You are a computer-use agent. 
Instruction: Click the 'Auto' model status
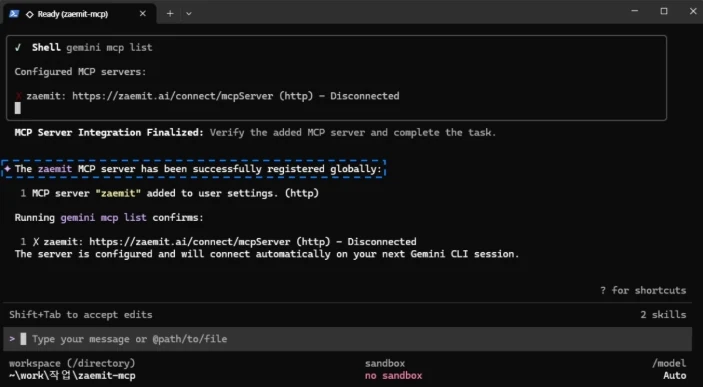675,376
